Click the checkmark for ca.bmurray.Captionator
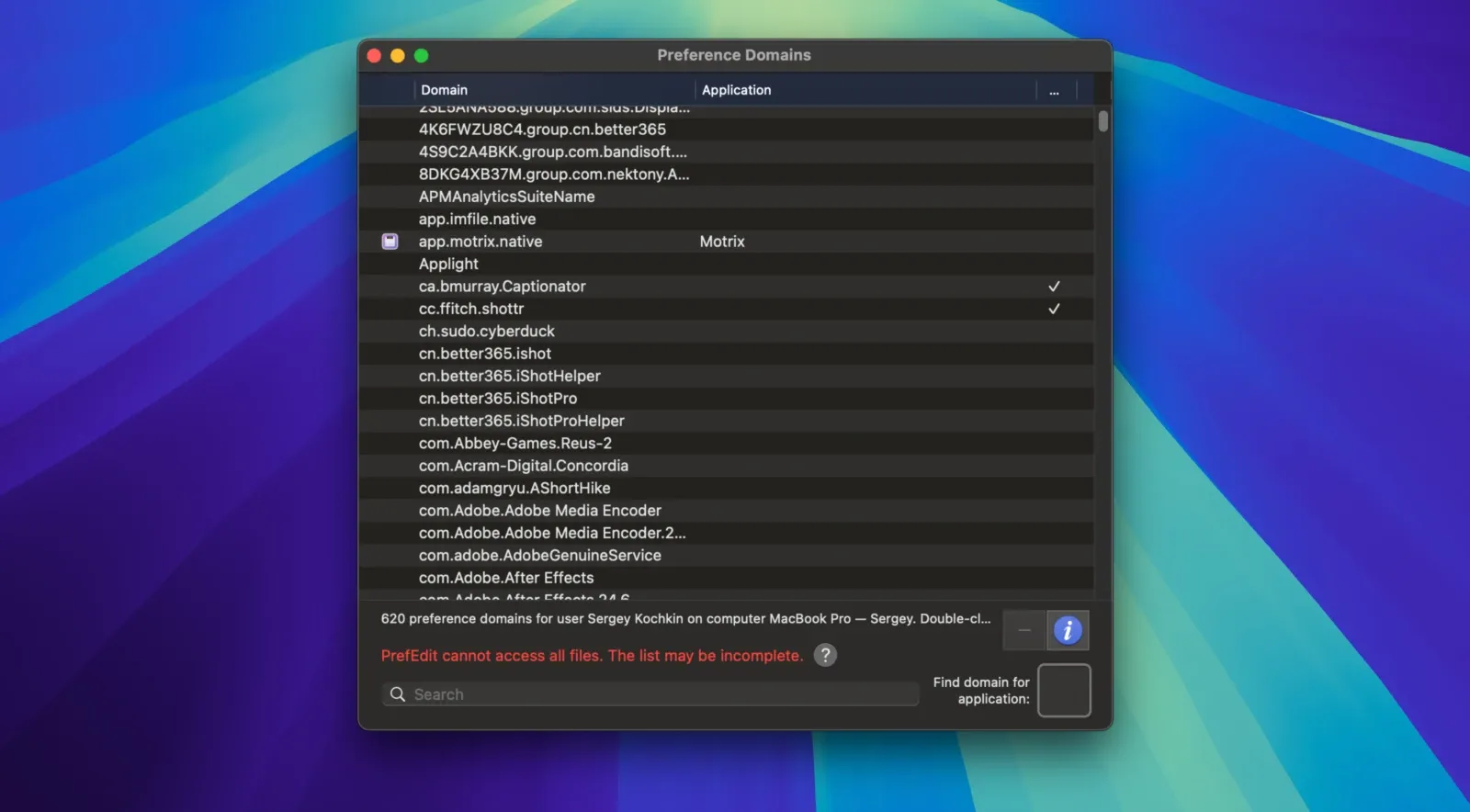Screen dimensions: 1470x812 pos(1054,287)
